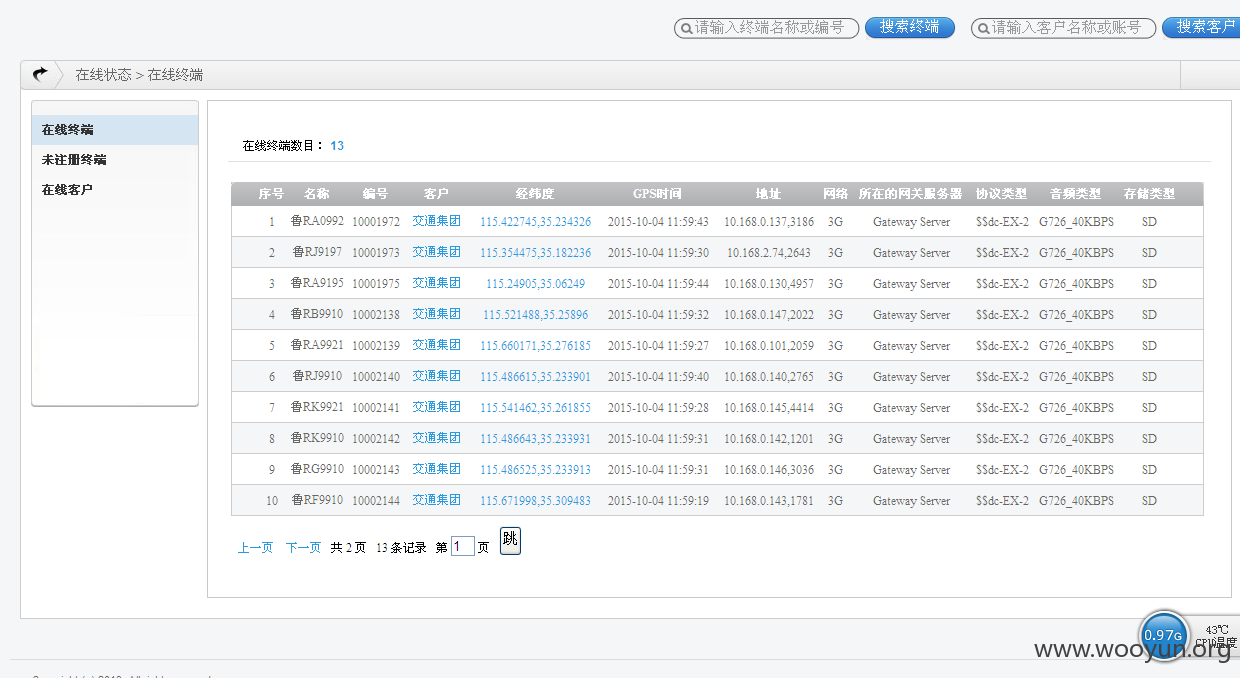Focus the customer name or account search field
1240x678 pixels.
pyautogui.click(x=1063, y=28)
